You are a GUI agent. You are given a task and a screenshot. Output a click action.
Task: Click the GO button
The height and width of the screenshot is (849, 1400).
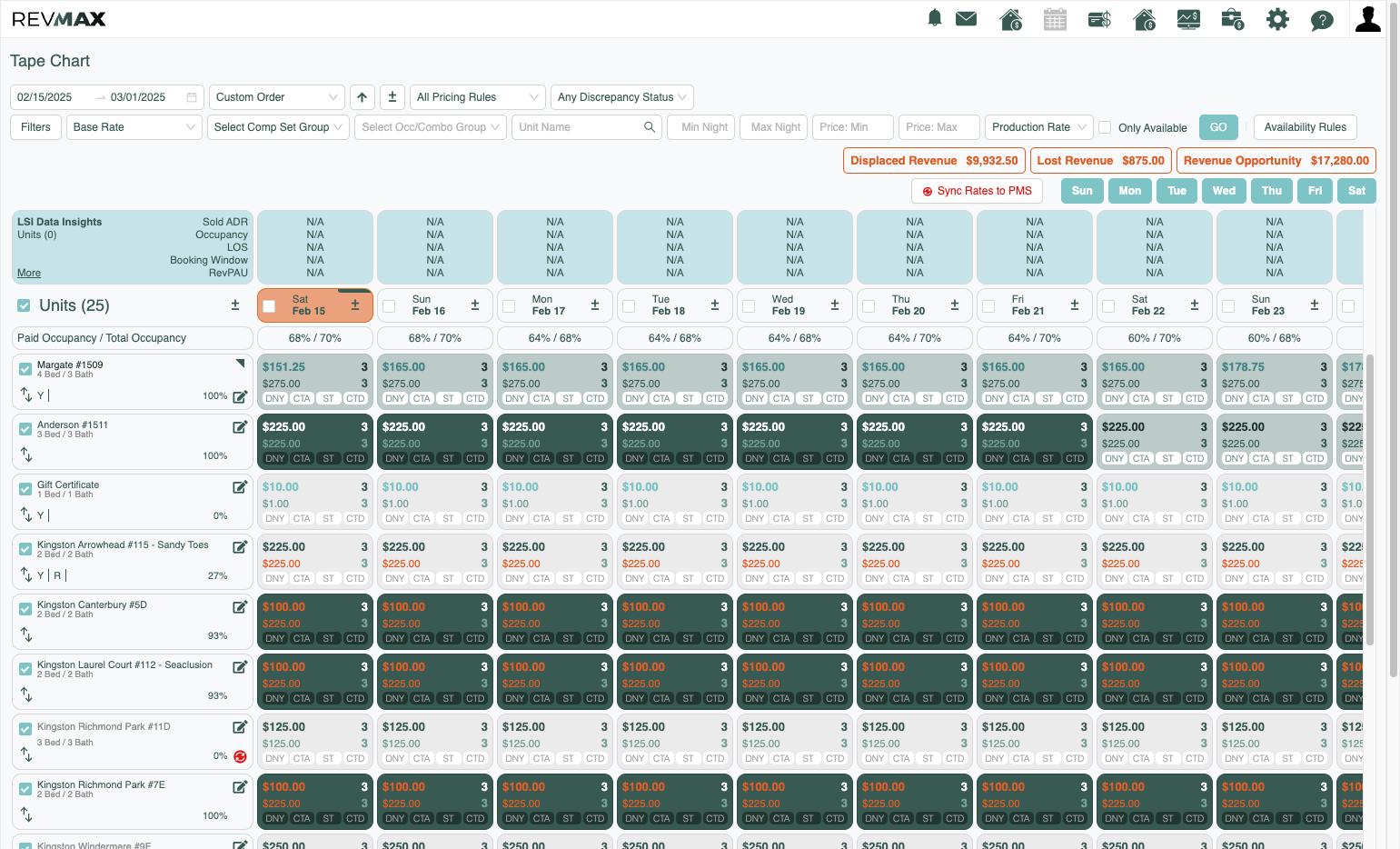pos(1218,127)
